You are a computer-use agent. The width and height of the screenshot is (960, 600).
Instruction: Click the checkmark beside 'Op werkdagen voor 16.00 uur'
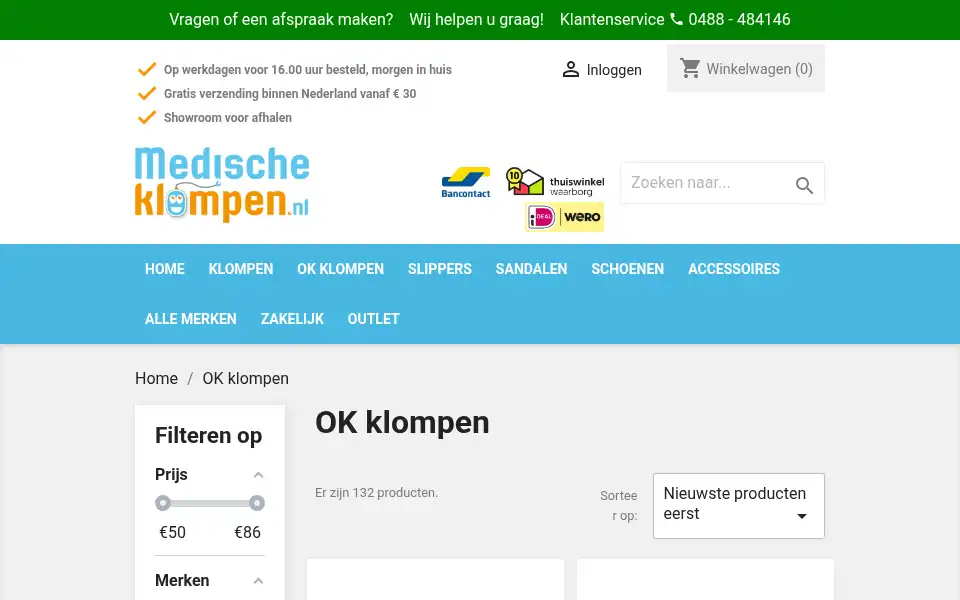(x=147, y=69)
